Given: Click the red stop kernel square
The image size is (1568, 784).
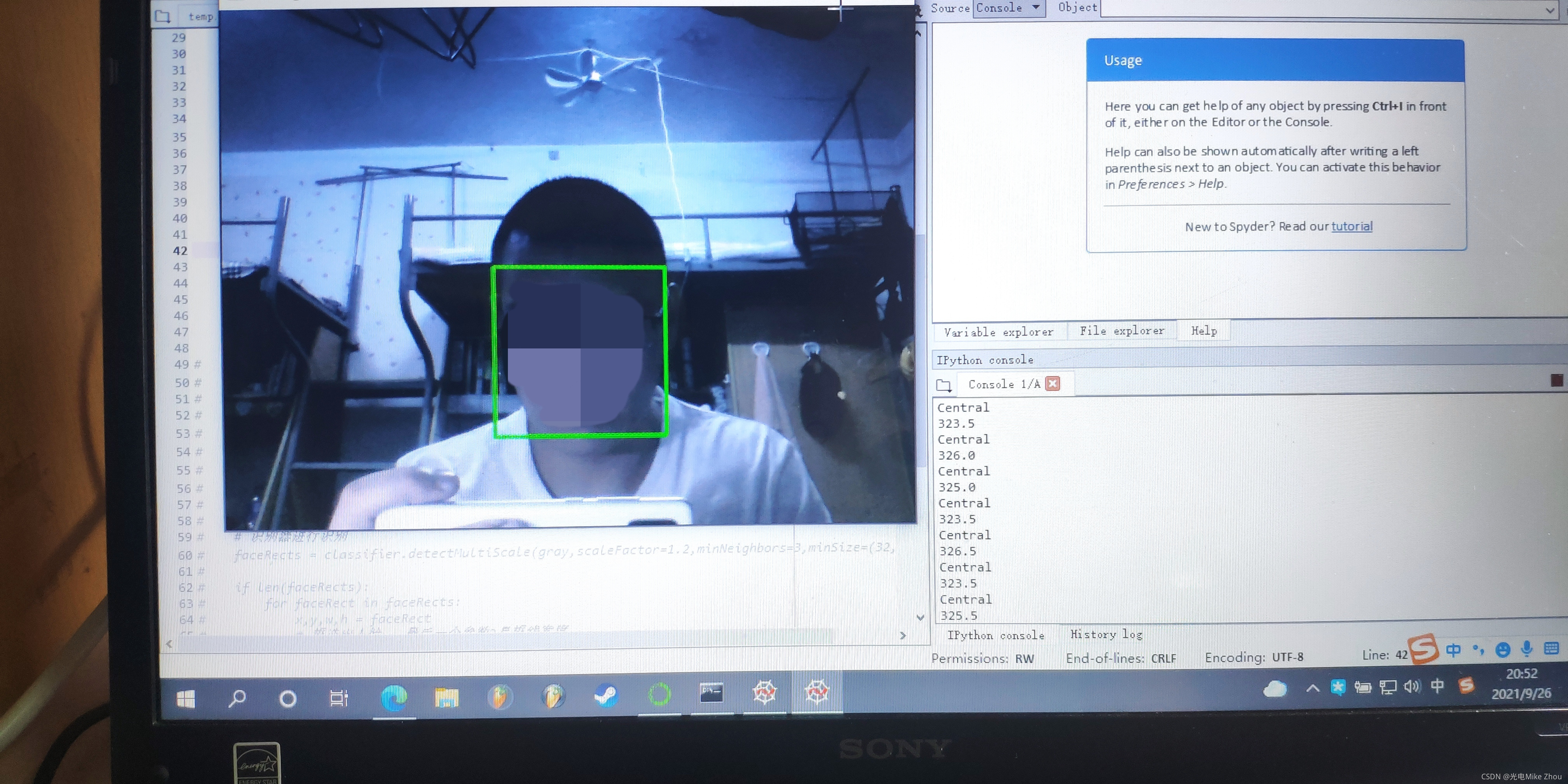Looking at the screenshot, I should [x=1557, y=380].
